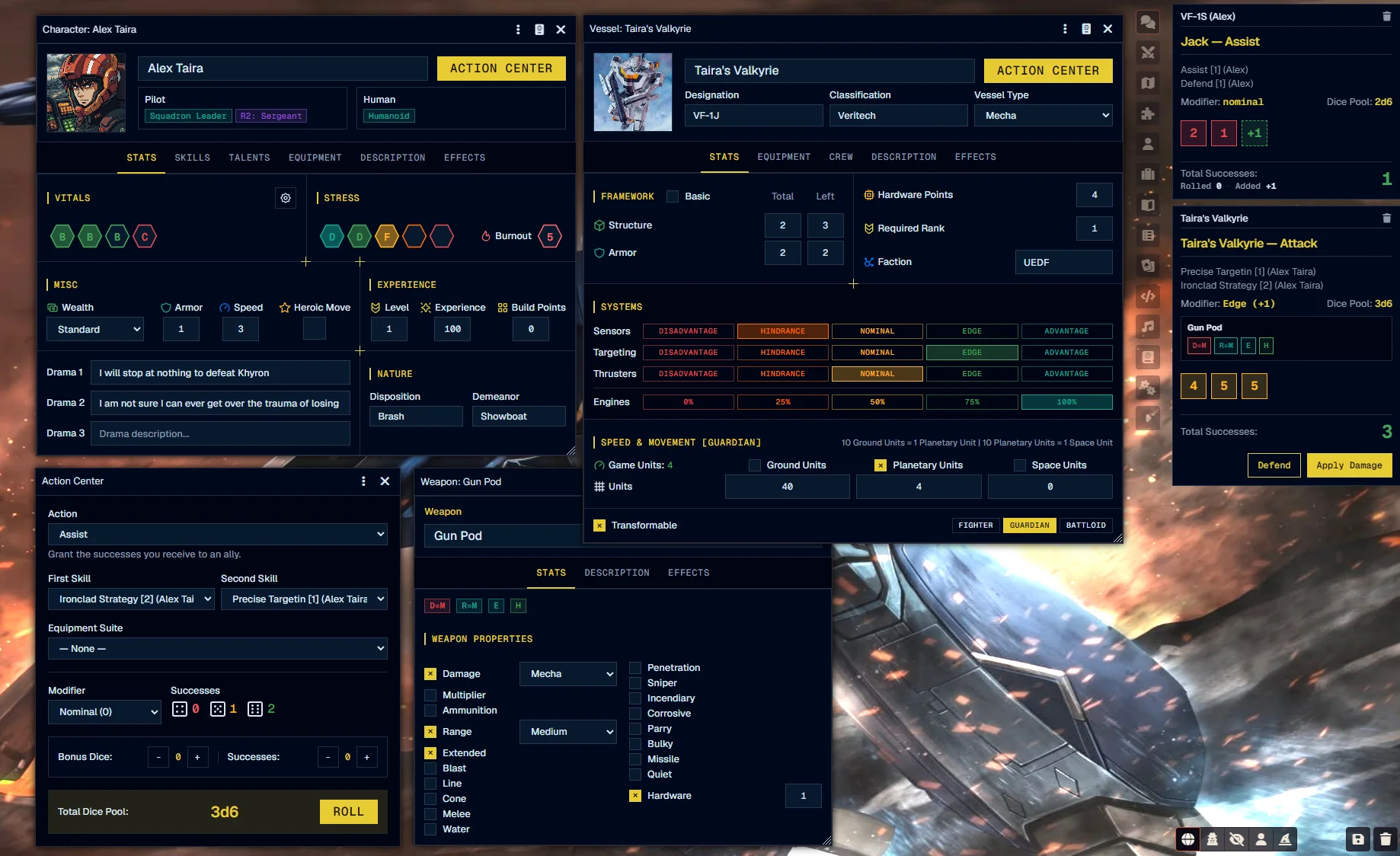
Task: Uncheck the Transformable checkbox
Action: [x=599, y=525]
